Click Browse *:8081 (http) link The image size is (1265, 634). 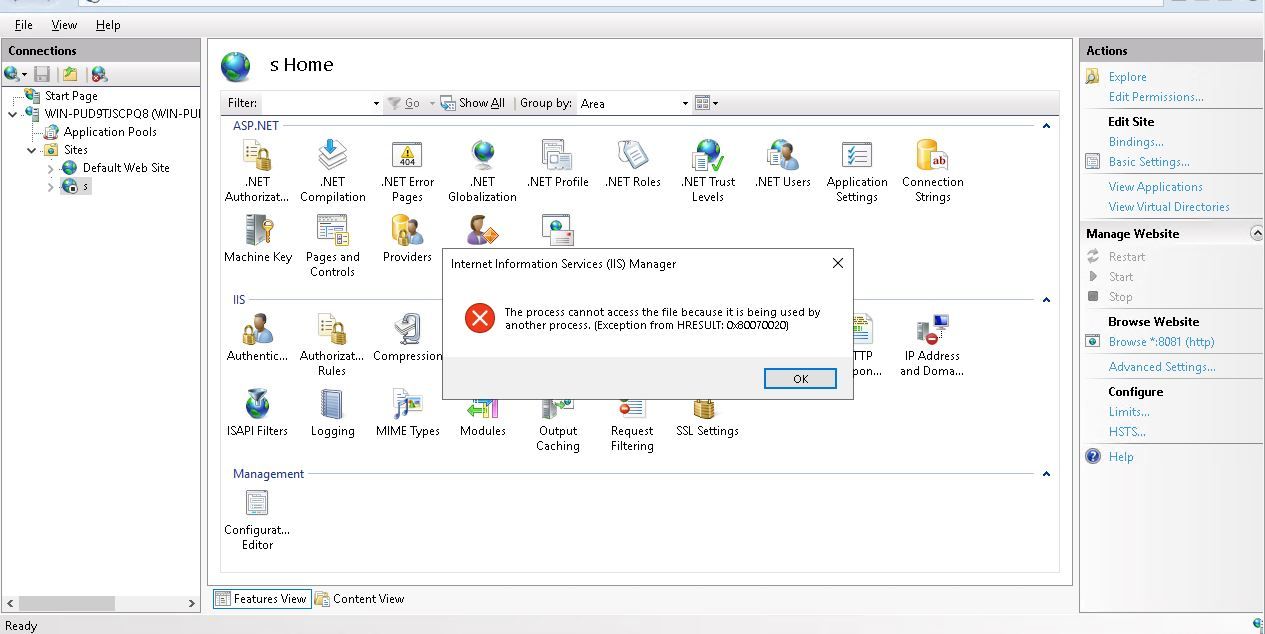click(1161, 342)
